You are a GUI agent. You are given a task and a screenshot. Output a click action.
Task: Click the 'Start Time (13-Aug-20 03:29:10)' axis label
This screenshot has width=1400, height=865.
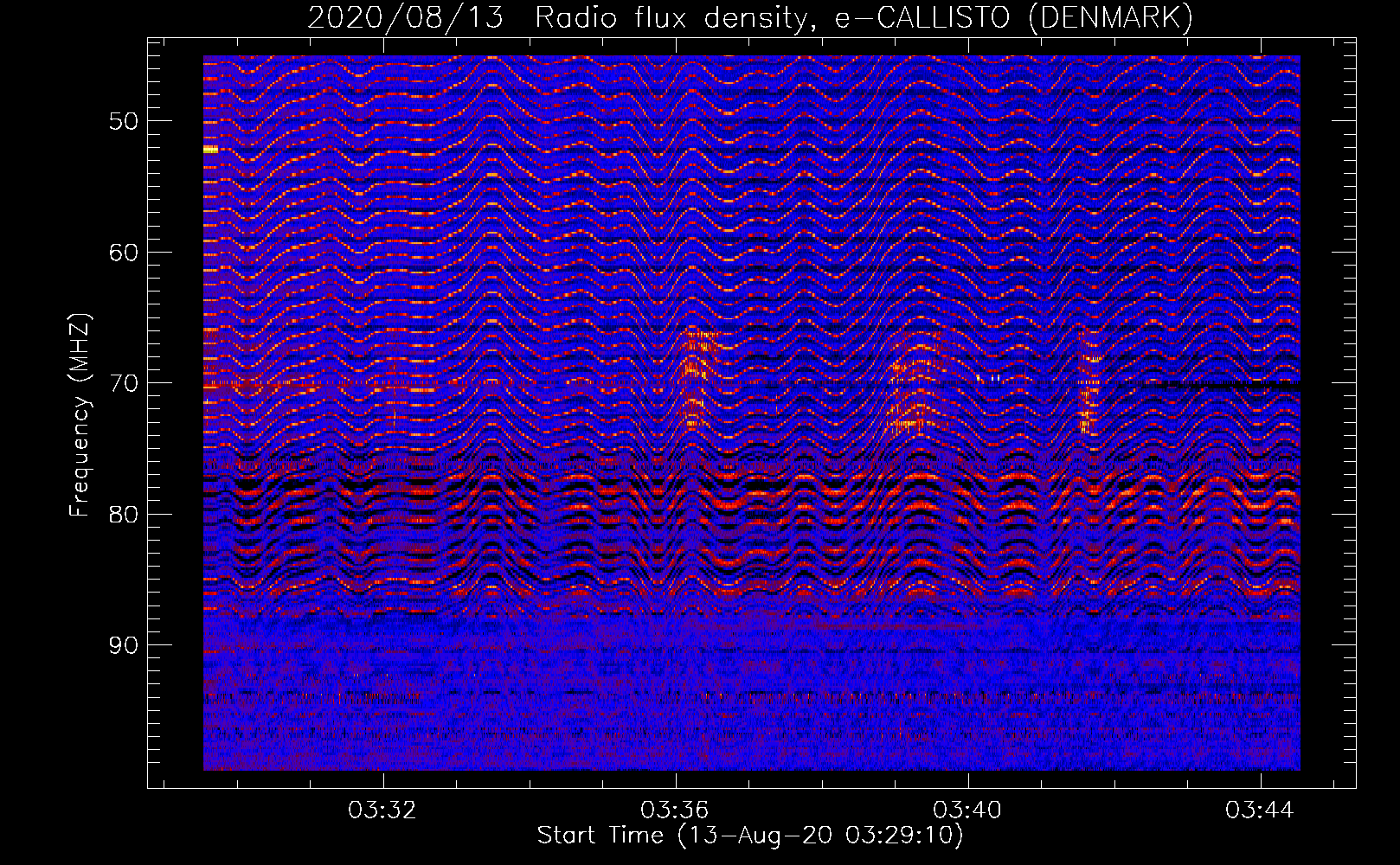pyautogui.click(x=750, y=835)
